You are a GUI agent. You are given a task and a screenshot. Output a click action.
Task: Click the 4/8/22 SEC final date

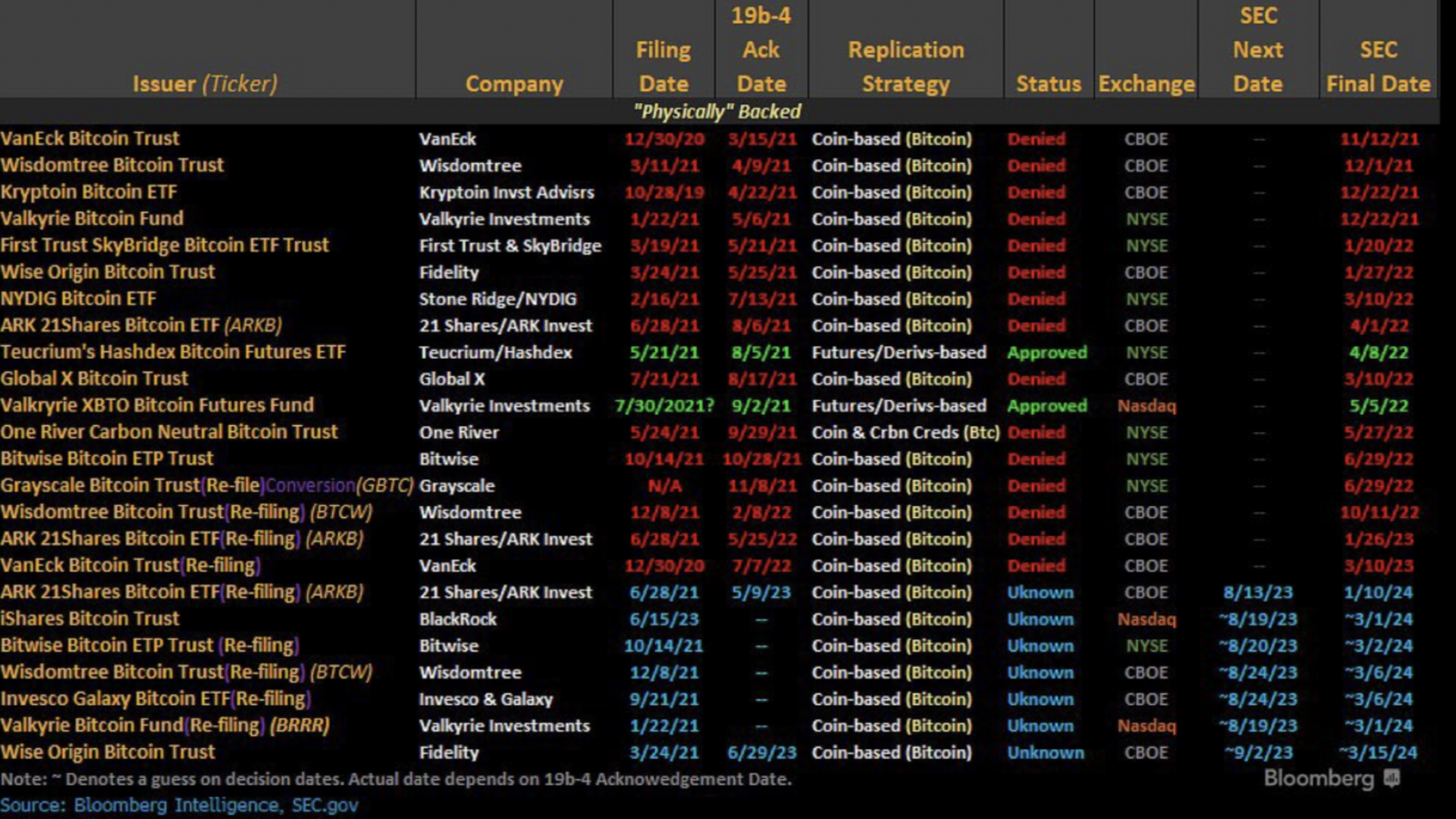pyautogui.click(x=1379, y=352)
